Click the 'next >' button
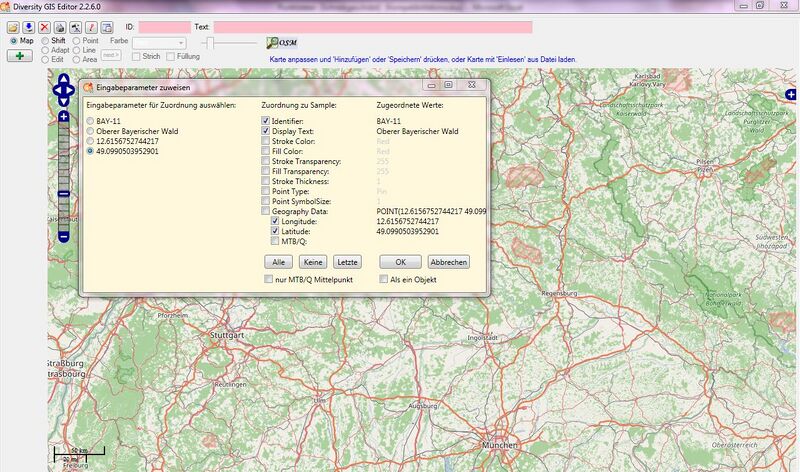This screenshot has width=800, height=472. (111, 55)
